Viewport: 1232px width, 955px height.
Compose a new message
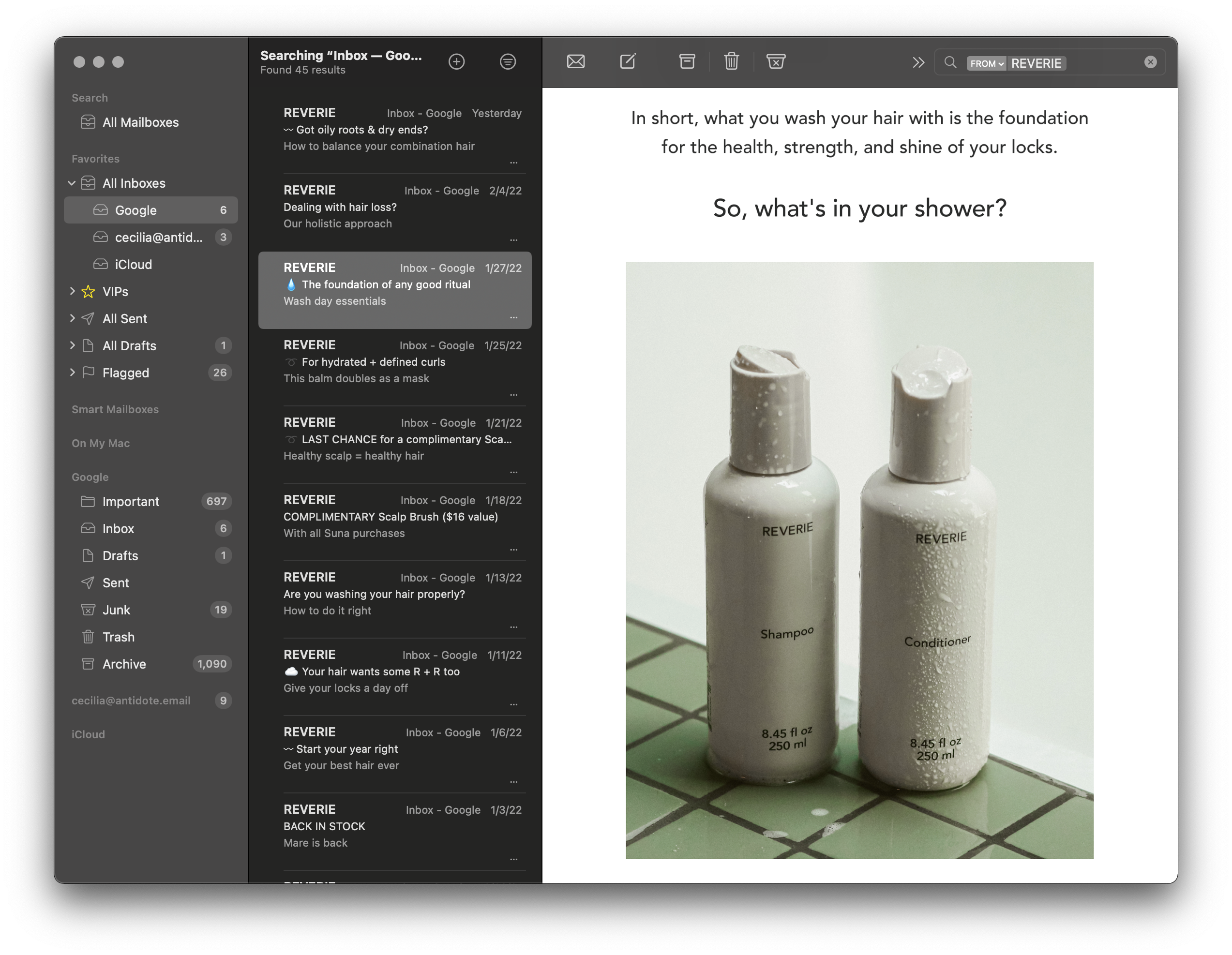click(x=628, y=61)
